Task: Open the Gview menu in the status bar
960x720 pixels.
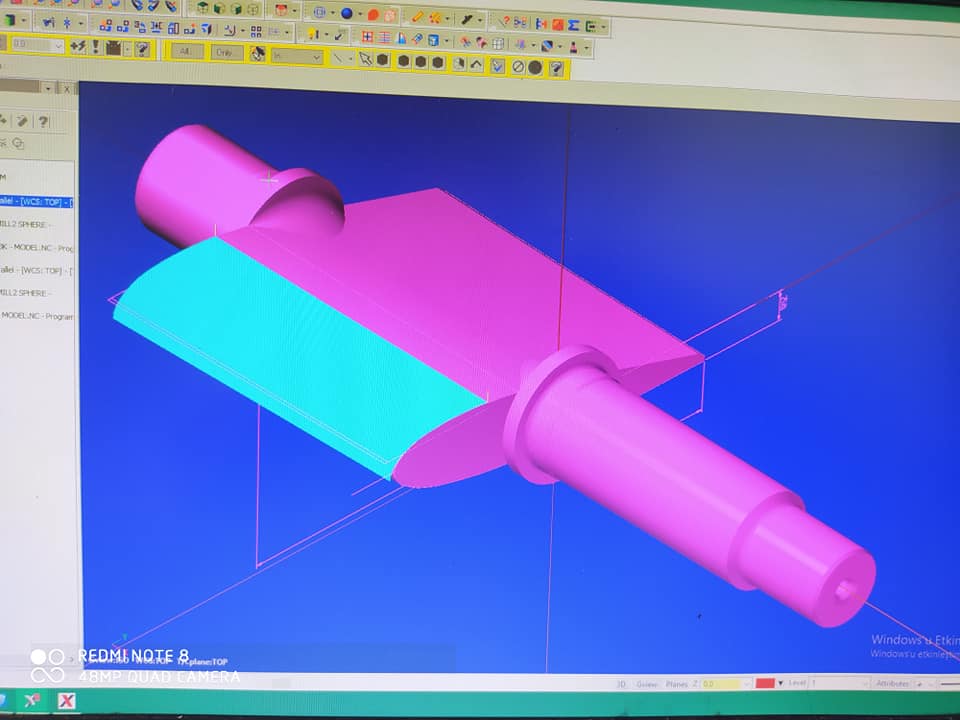Action: coord(648,684)
